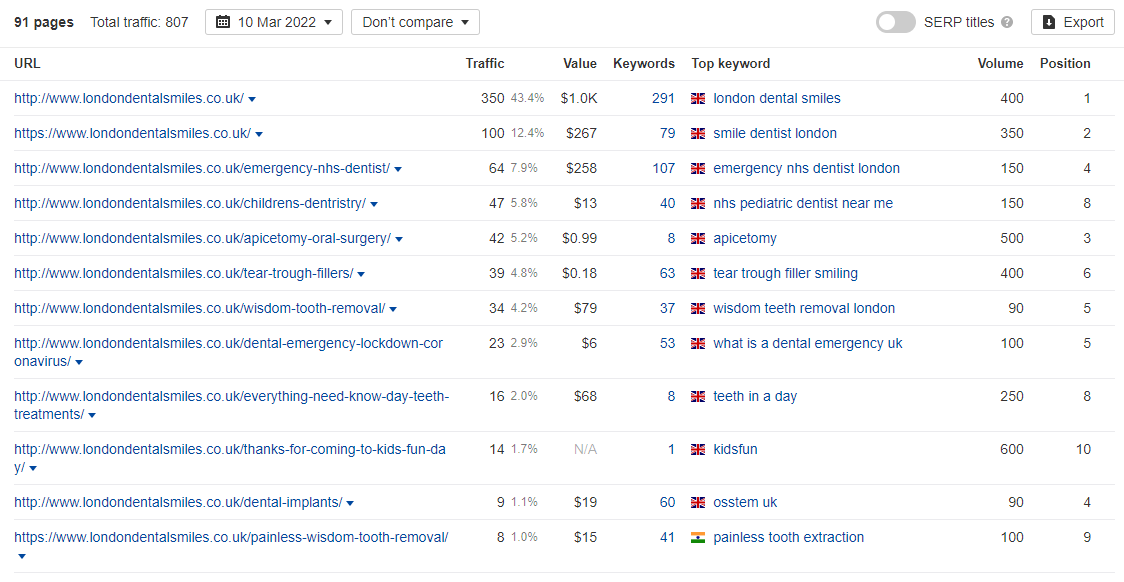Click the 'apicetomy' top keyword

(745, 239)
